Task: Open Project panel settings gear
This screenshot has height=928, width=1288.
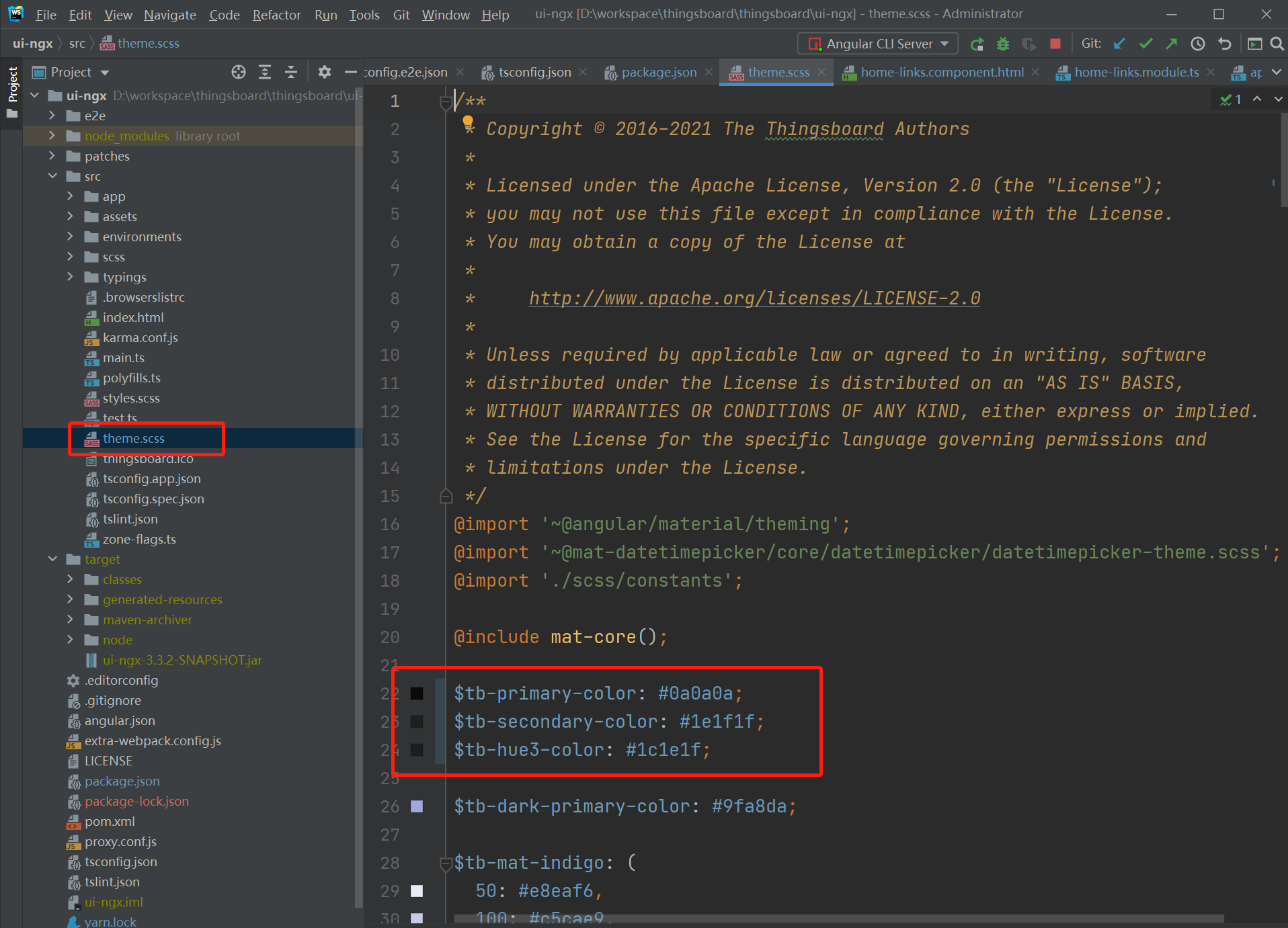Action: [325, 72]
